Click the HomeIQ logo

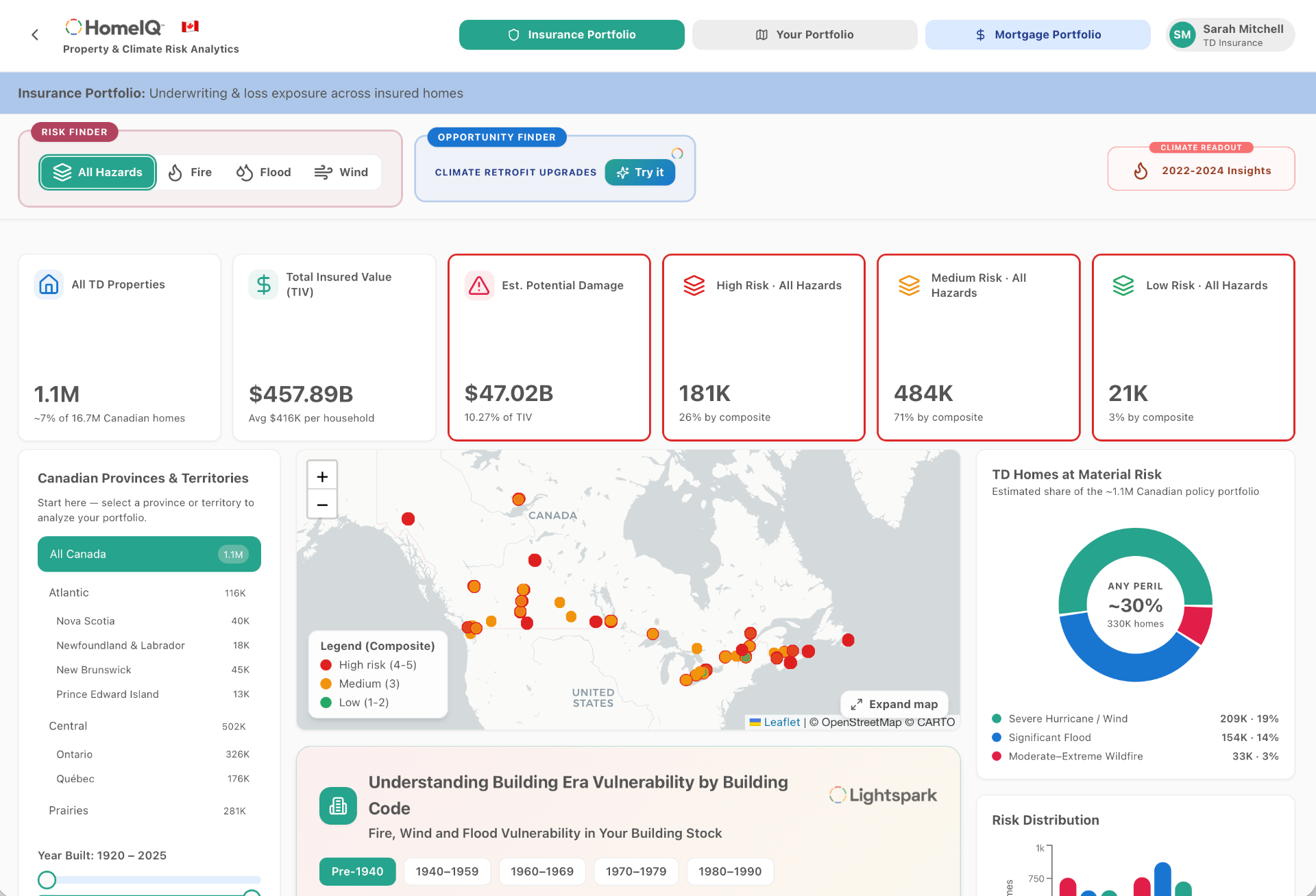click(x=114, y=27)
